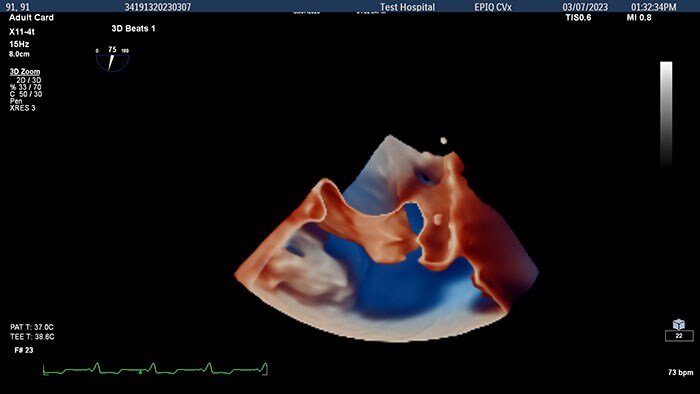This screenshot has height=394, width=700.
Task: Click the 'X11-4t' transducer label
Action: click(x=22, y=32)
